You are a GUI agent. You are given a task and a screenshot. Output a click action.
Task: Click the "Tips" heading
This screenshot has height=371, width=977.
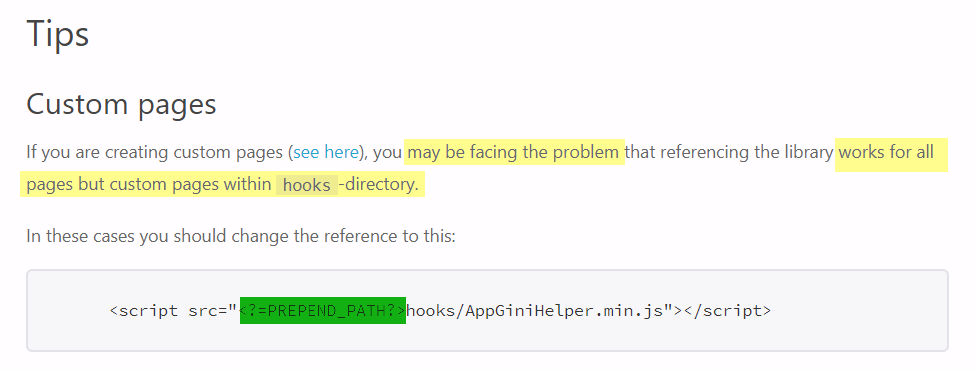58,34
